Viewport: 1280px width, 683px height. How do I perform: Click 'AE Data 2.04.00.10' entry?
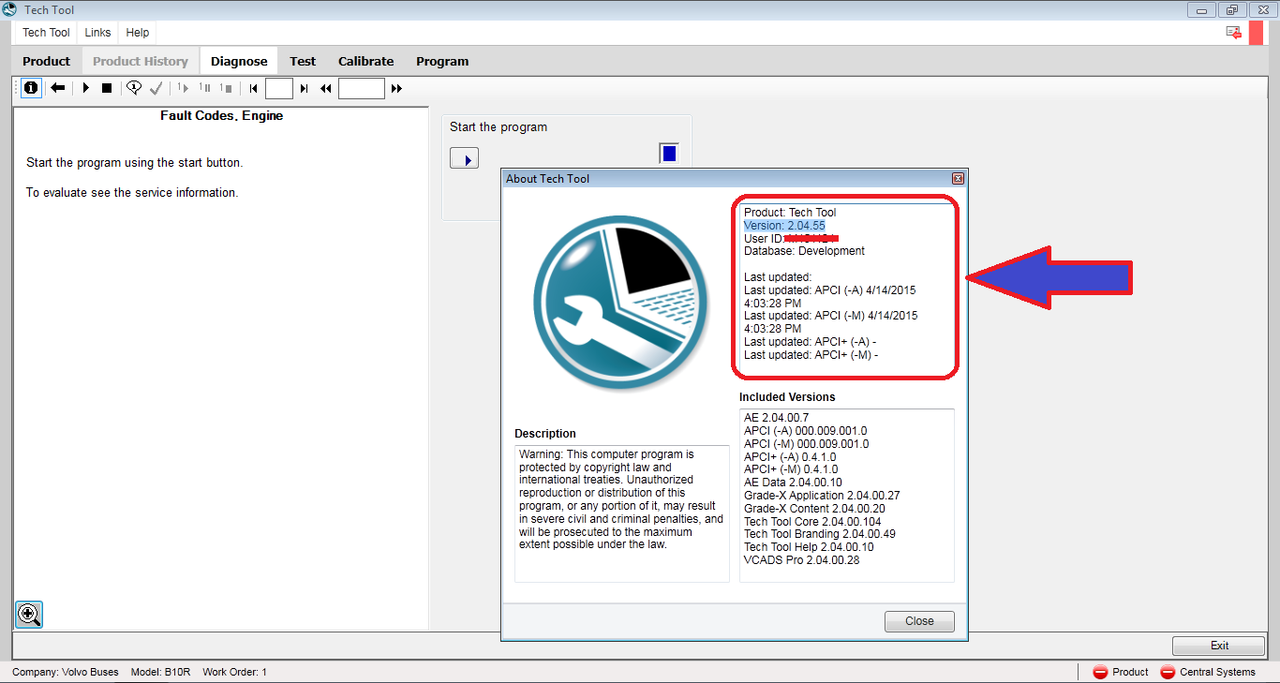click(x=793, y=482)
